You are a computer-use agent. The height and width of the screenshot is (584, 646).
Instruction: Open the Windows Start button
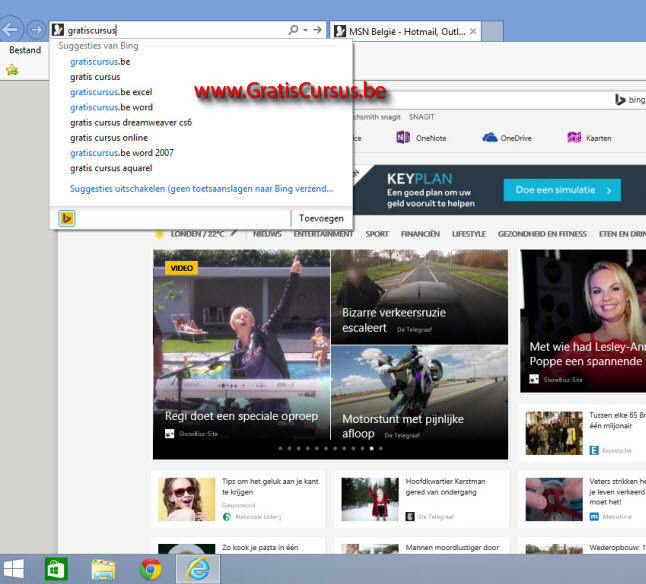pos(13,569)
